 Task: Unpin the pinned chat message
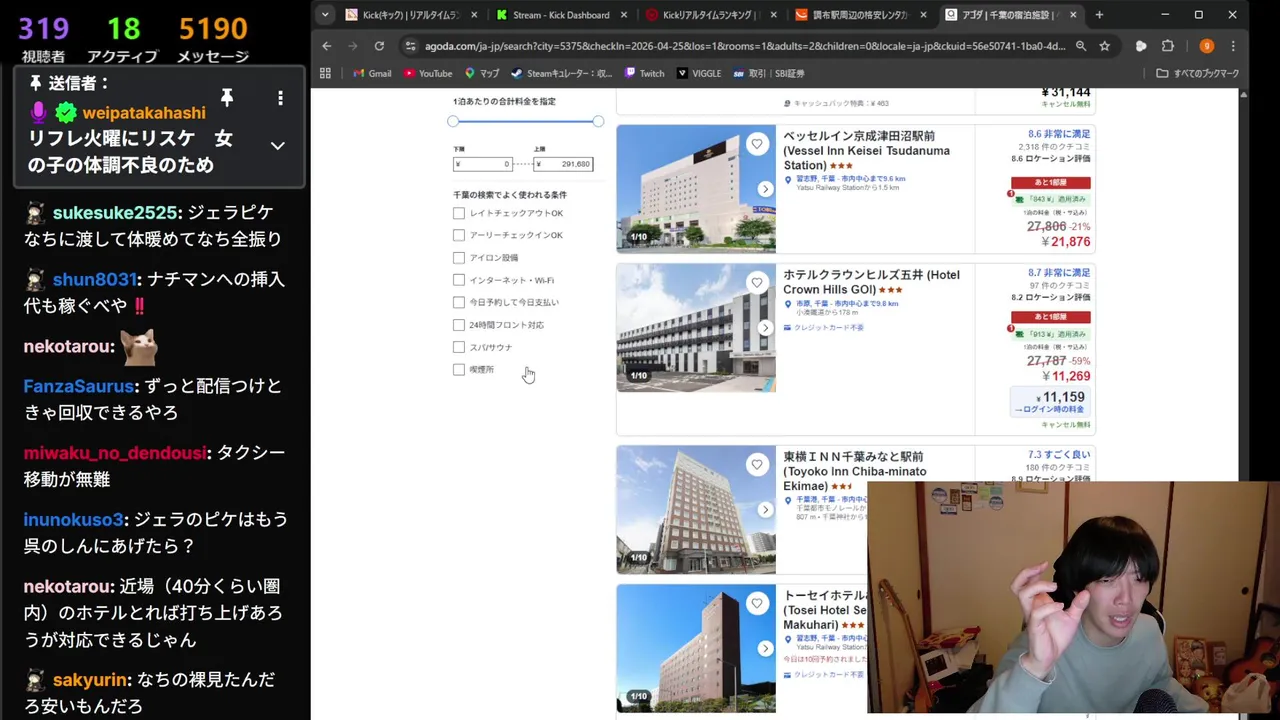tap(227, 97)
